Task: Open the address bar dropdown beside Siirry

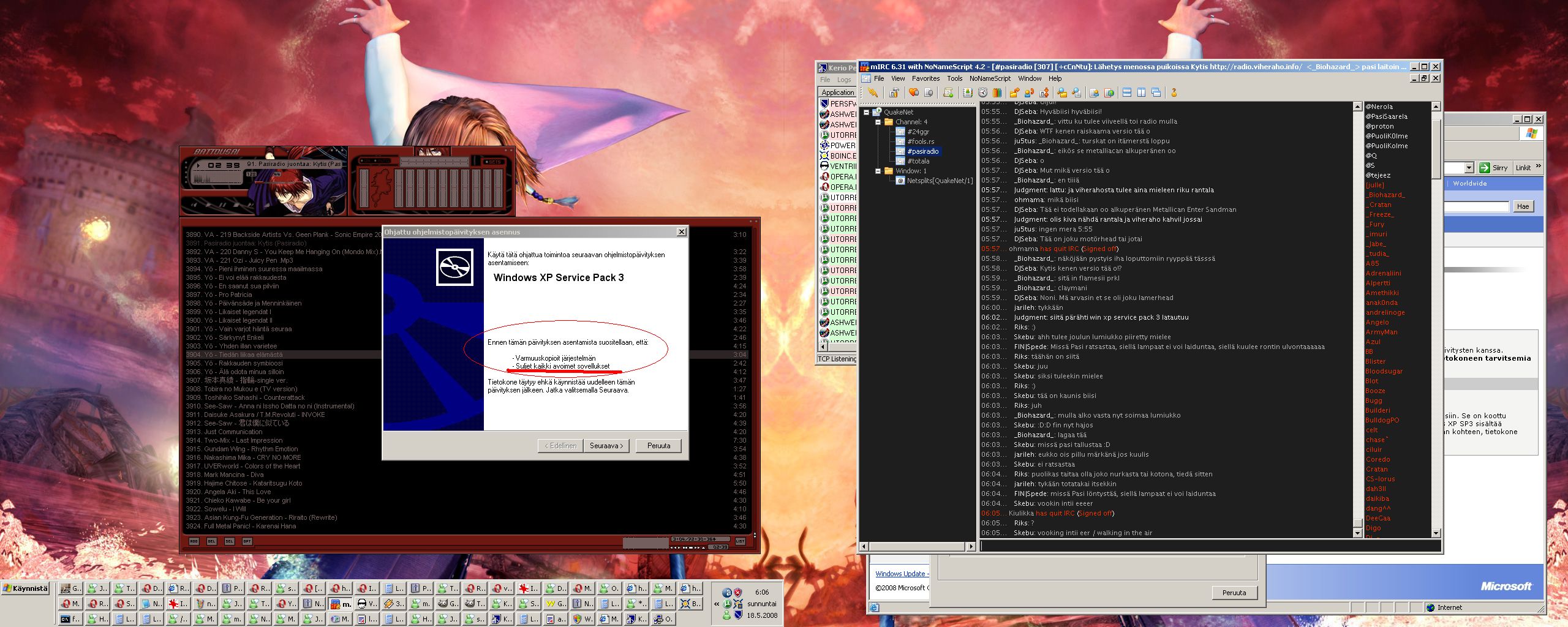Action: 1469,168
